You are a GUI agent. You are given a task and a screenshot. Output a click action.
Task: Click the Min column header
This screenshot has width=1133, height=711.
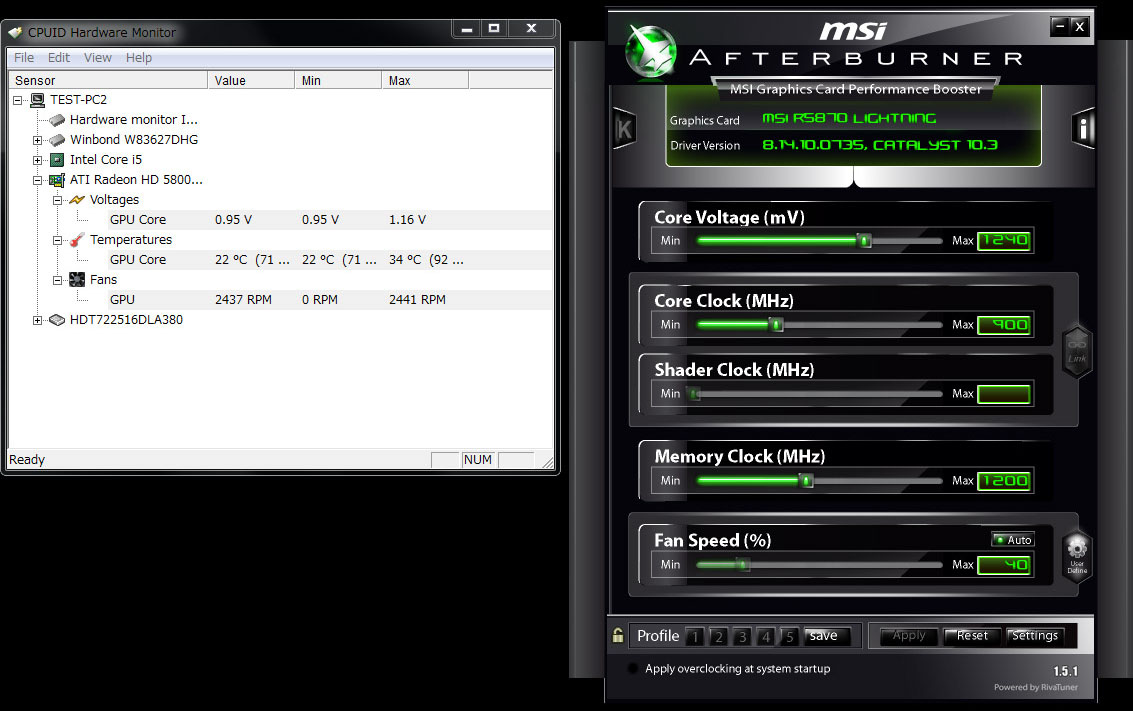coord(338,80)
